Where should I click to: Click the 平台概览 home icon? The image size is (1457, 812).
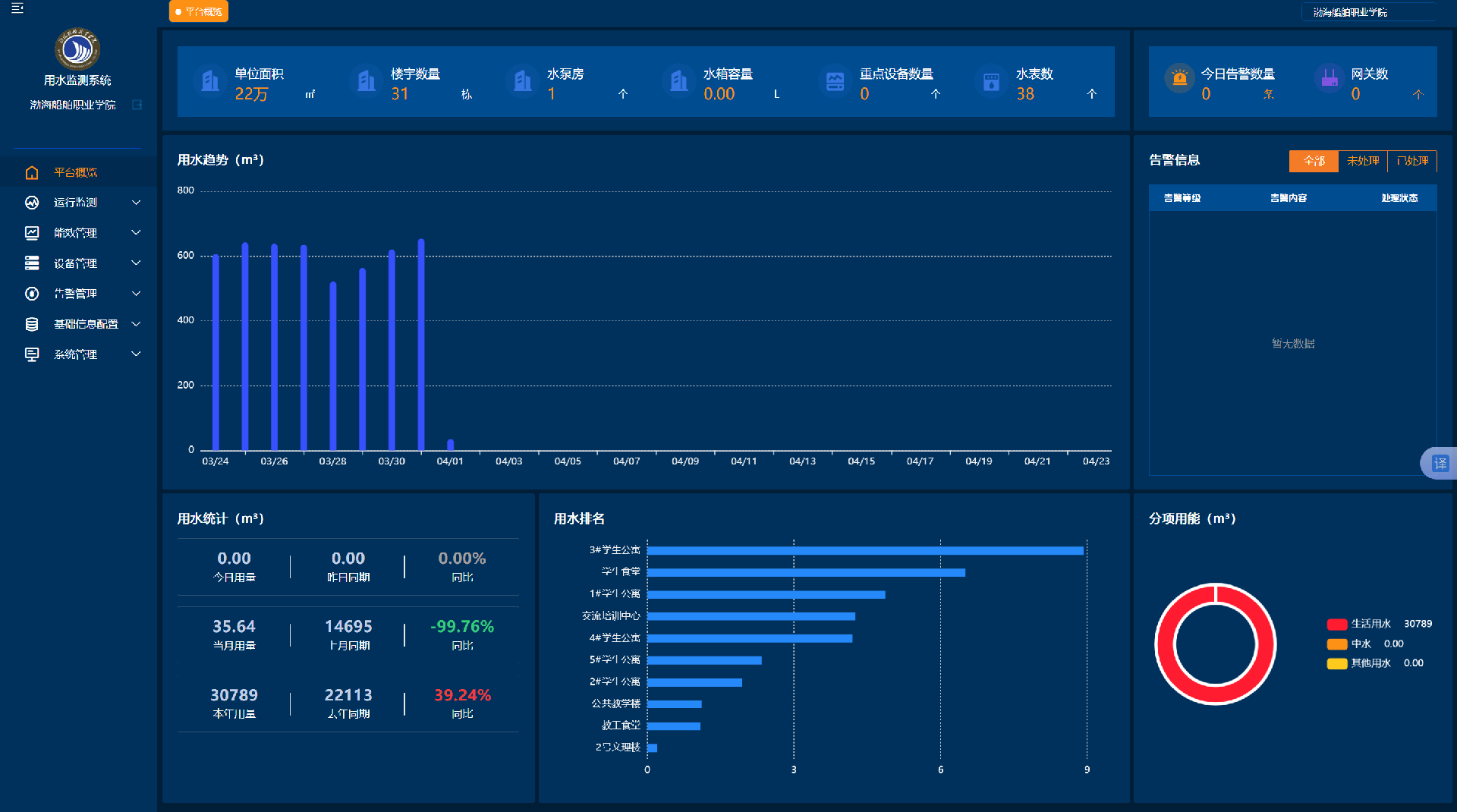[32, 173]
